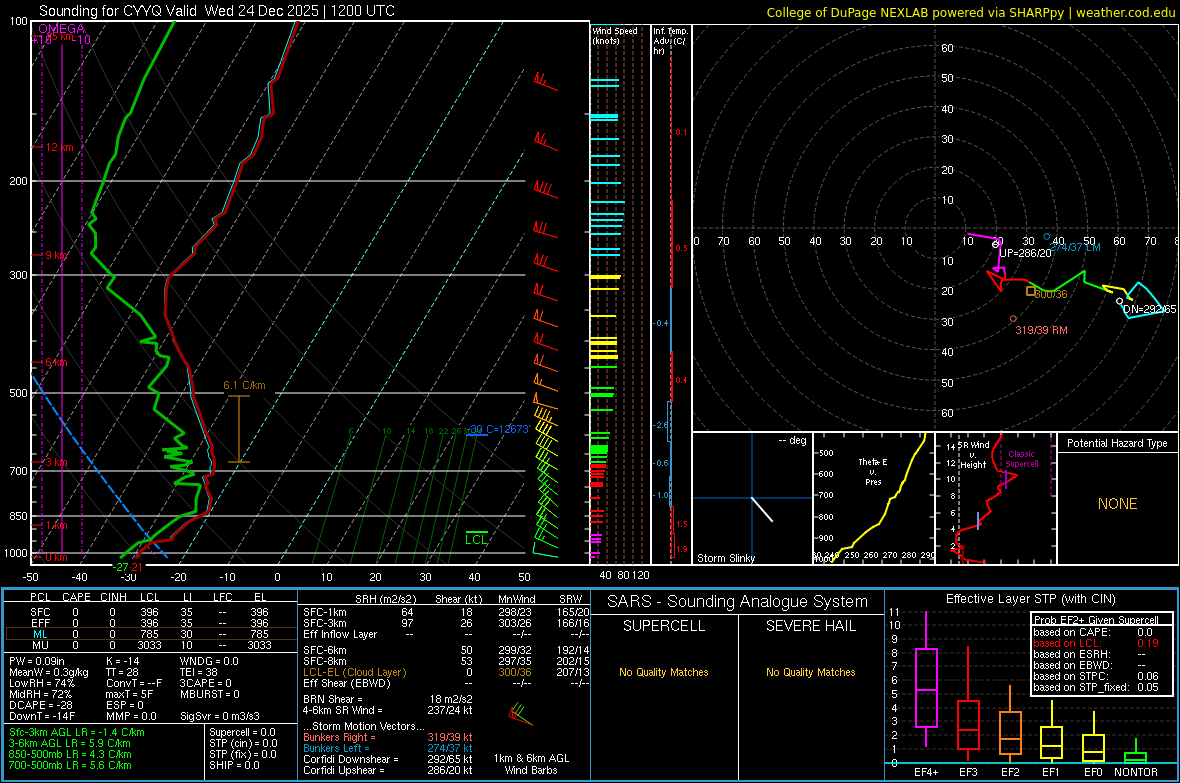Click the 6.1 C/km lapse rate label

[244, 385]
